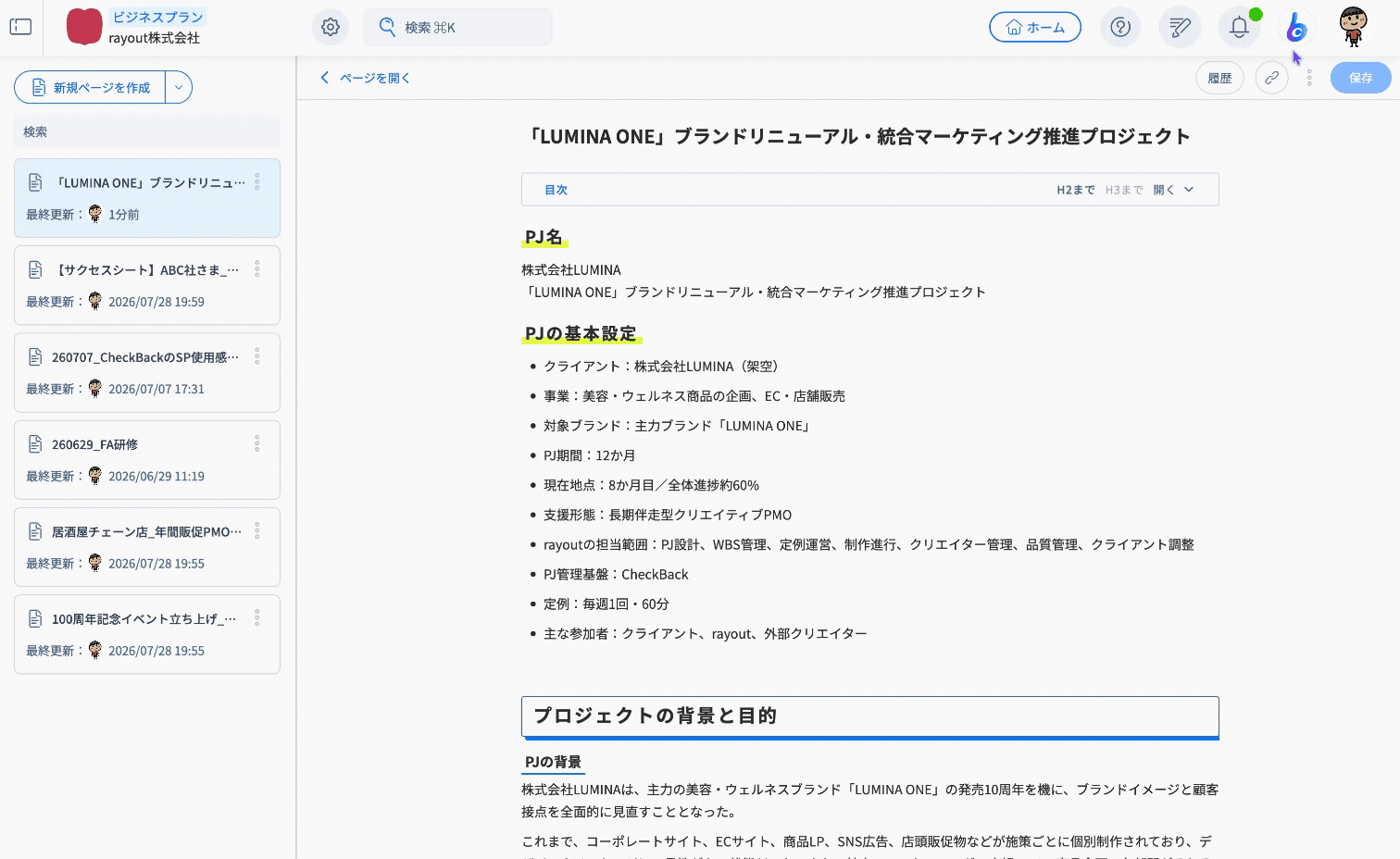
Task: Open options for サクセスシート ABC社さま card
Action: 257,269
